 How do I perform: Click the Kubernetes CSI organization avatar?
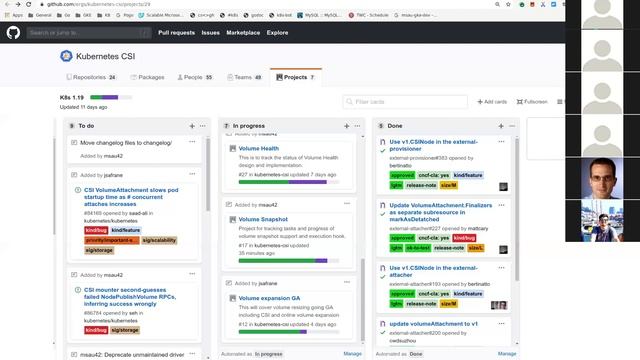point(66,56)
